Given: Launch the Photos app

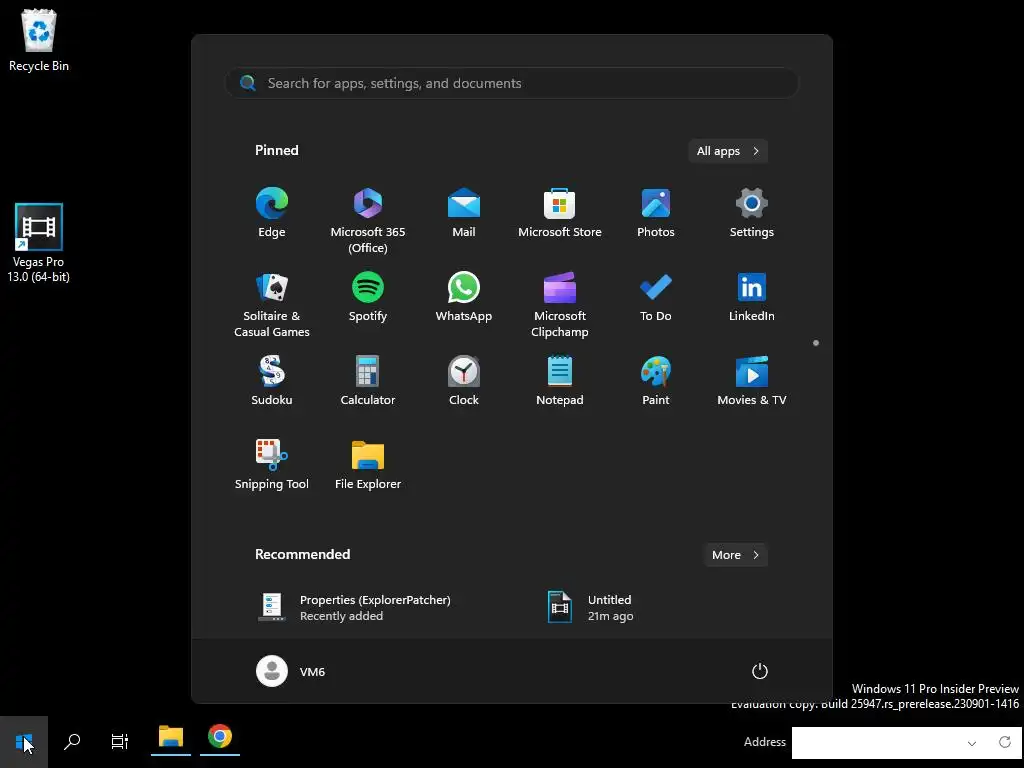Looking at the screenshot, I should click(656, 214).
